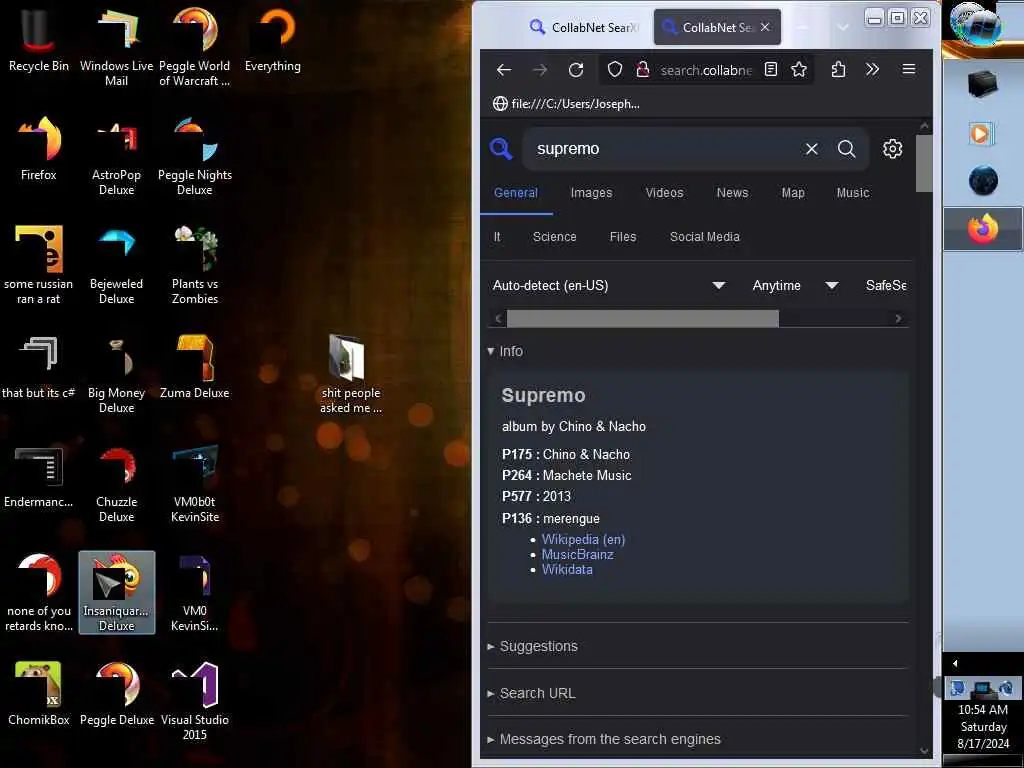Switch to Social Media search tab
Image resolution: width=1024 pixels, height=768 pixels.
coord(705,237)
